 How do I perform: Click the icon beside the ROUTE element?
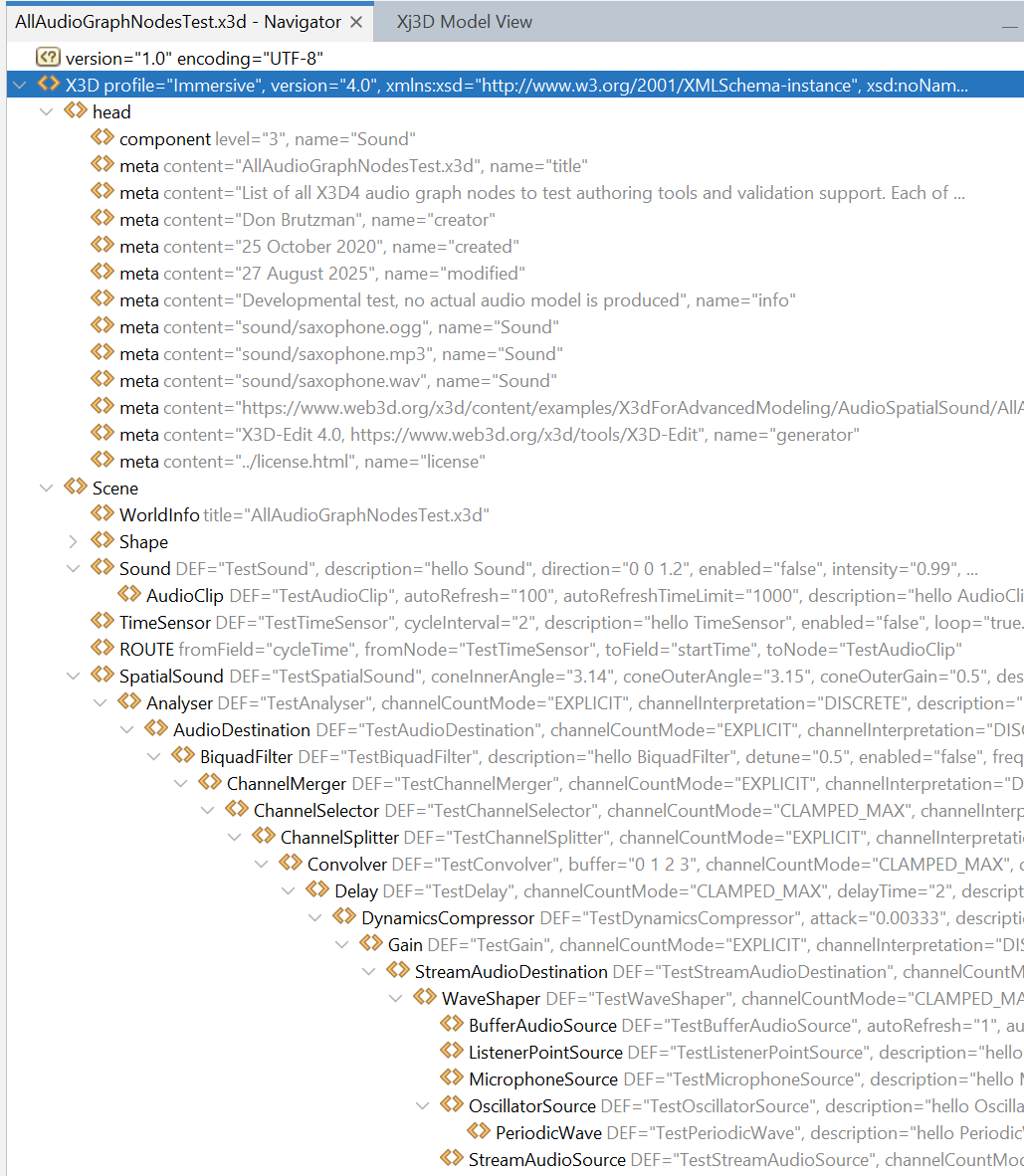102,648
